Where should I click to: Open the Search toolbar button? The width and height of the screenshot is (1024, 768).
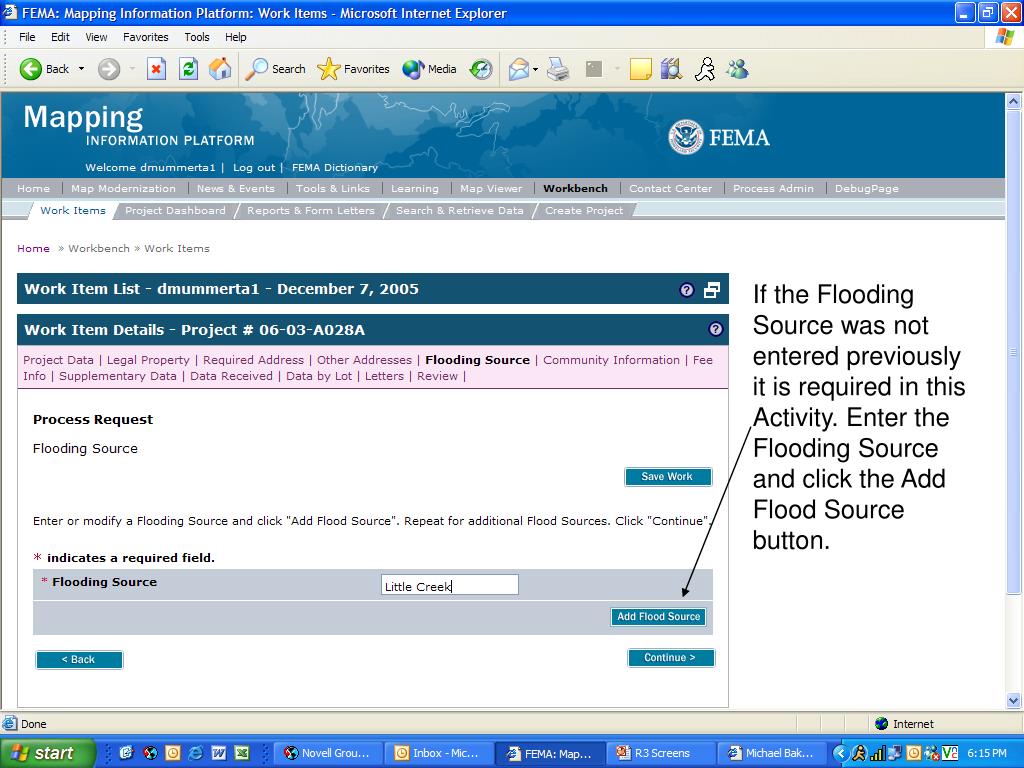275,69
